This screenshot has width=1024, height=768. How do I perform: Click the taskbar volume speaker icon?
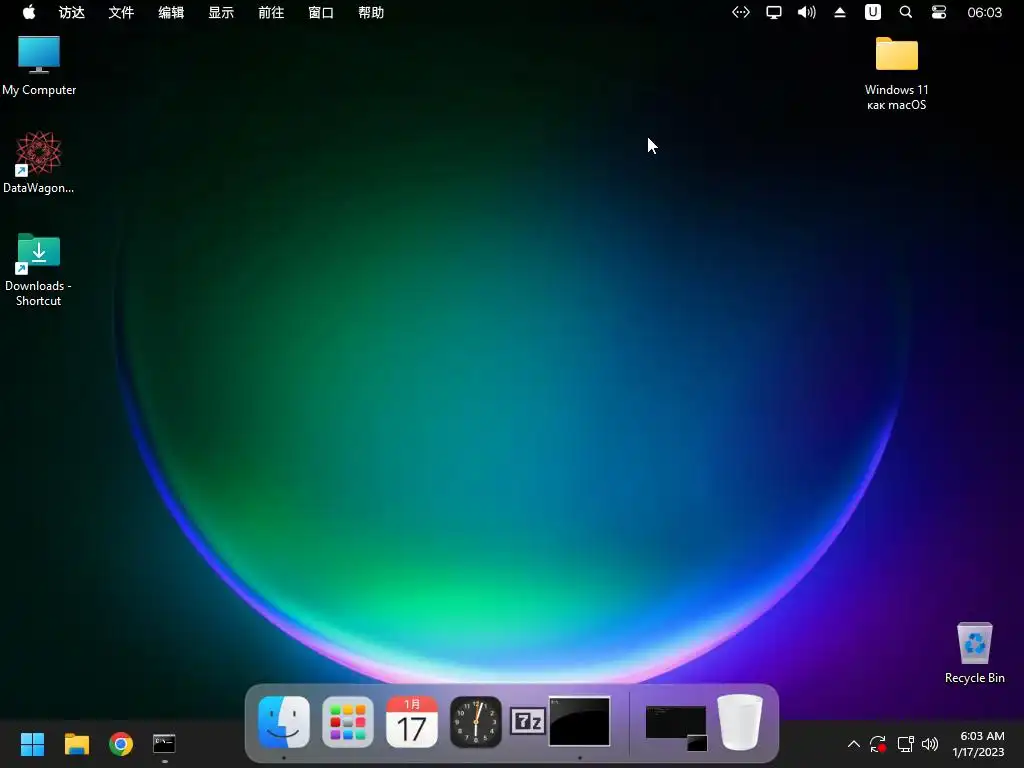(x=930, y=744)
